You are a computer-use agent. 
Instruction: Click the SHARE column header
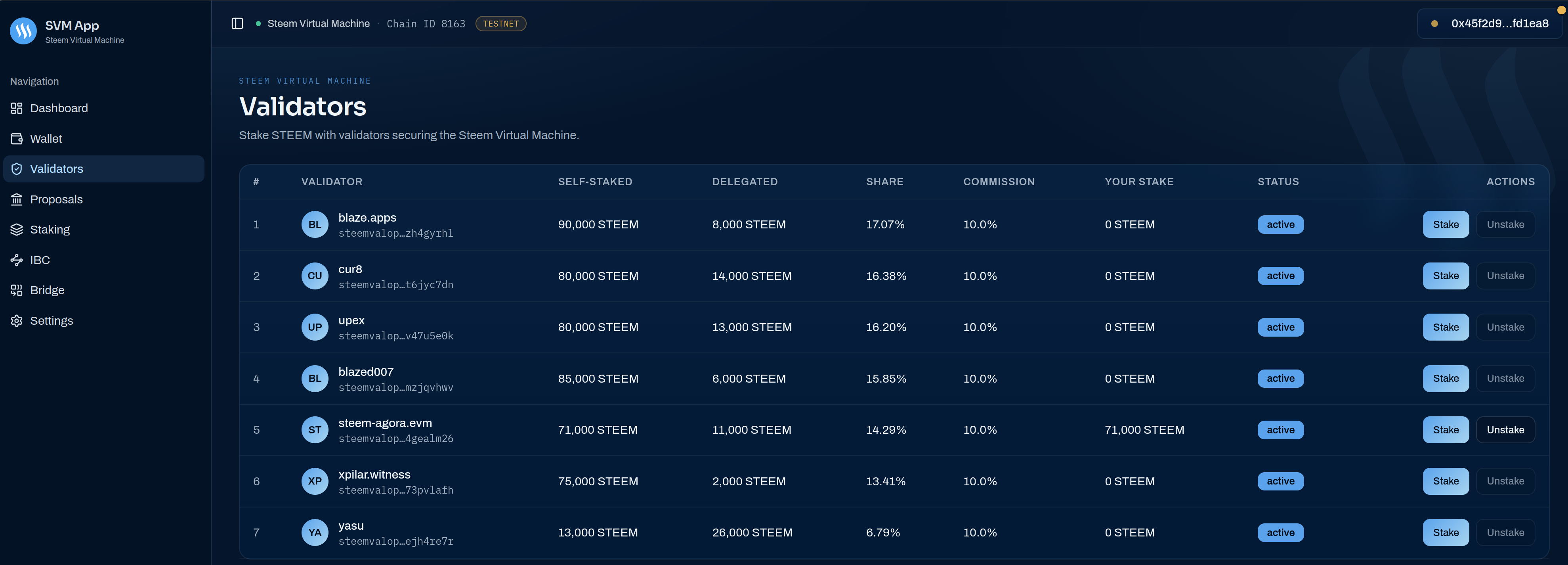click(884, 182)
